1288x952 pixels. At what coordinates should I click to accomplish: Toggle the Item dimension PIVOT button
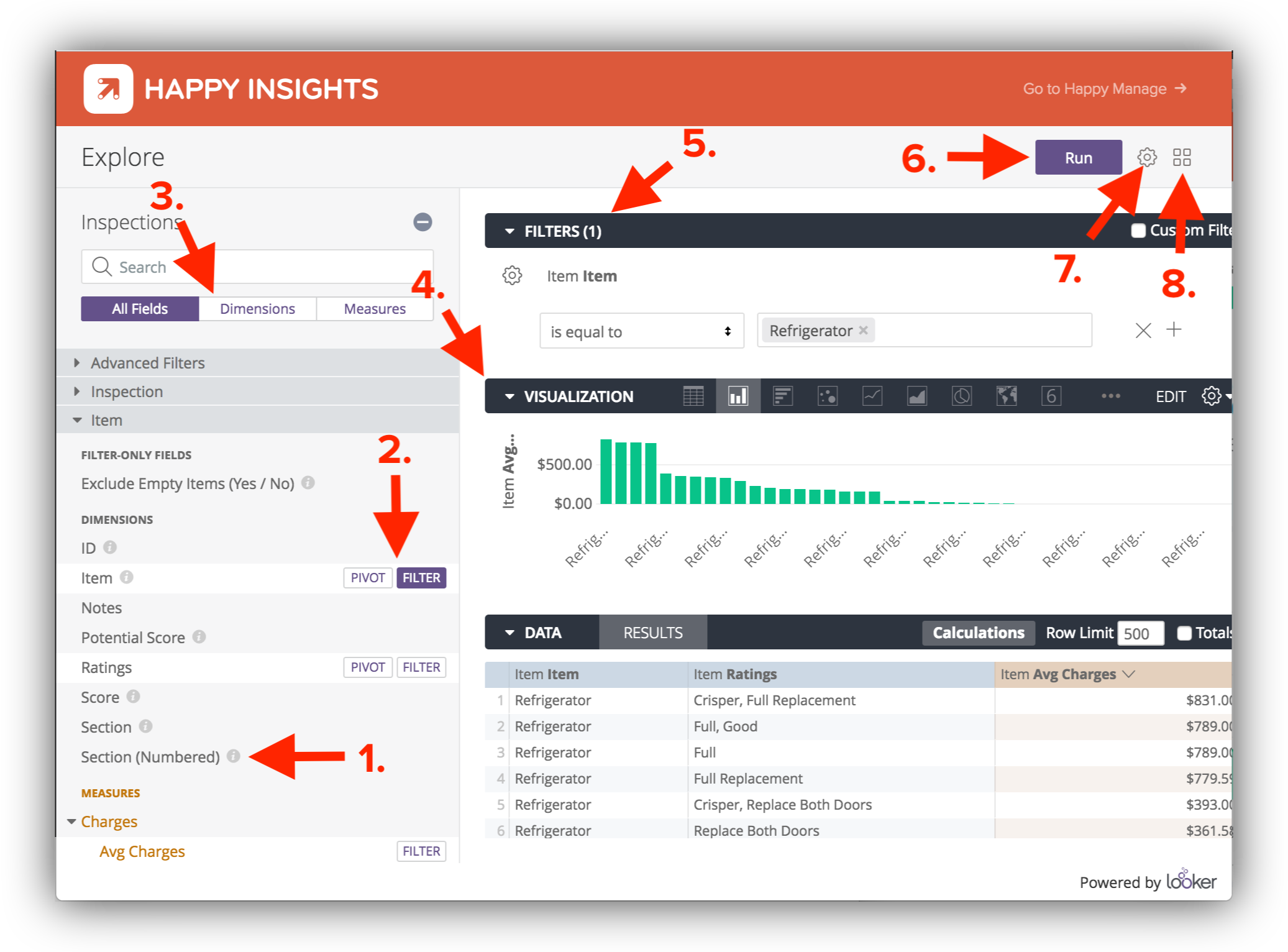point(368,577)
